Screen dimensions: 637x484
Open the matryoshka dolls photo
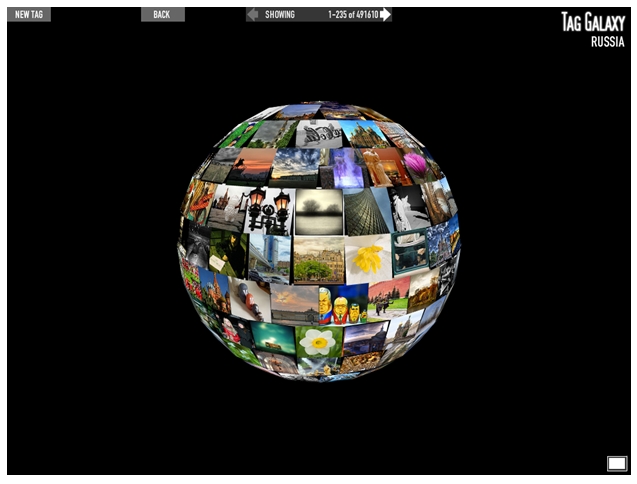tap(342, 304)
